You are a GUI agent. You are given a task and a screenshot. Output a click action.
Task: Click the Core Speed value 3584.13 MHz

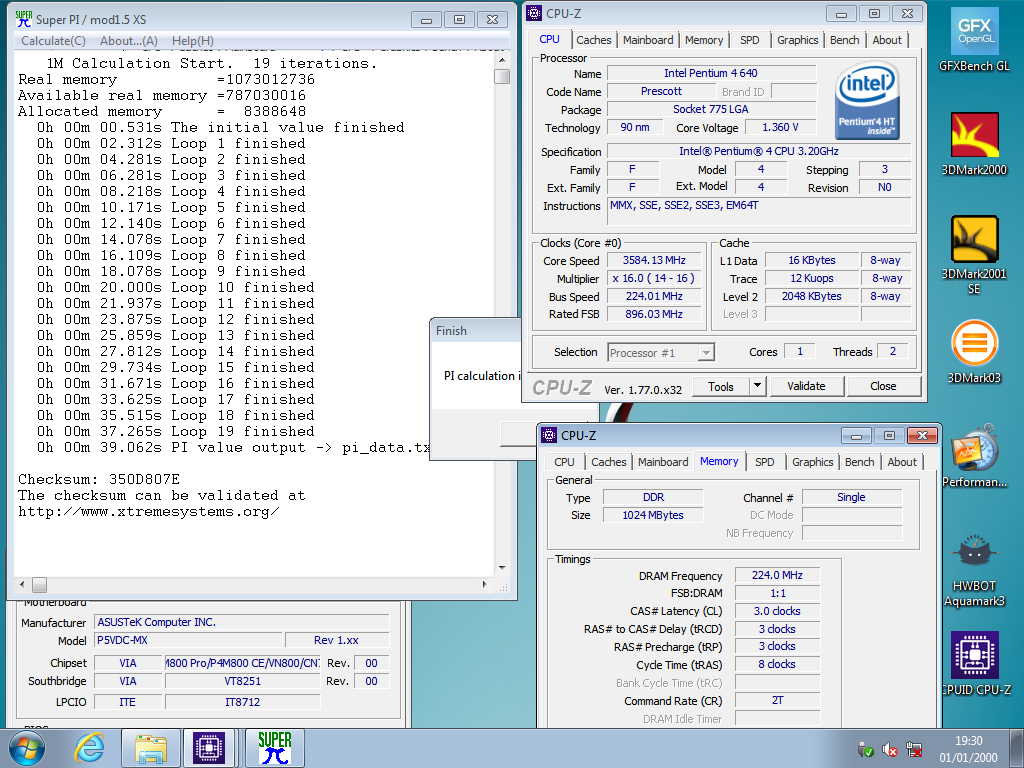(x=654, y=260)
